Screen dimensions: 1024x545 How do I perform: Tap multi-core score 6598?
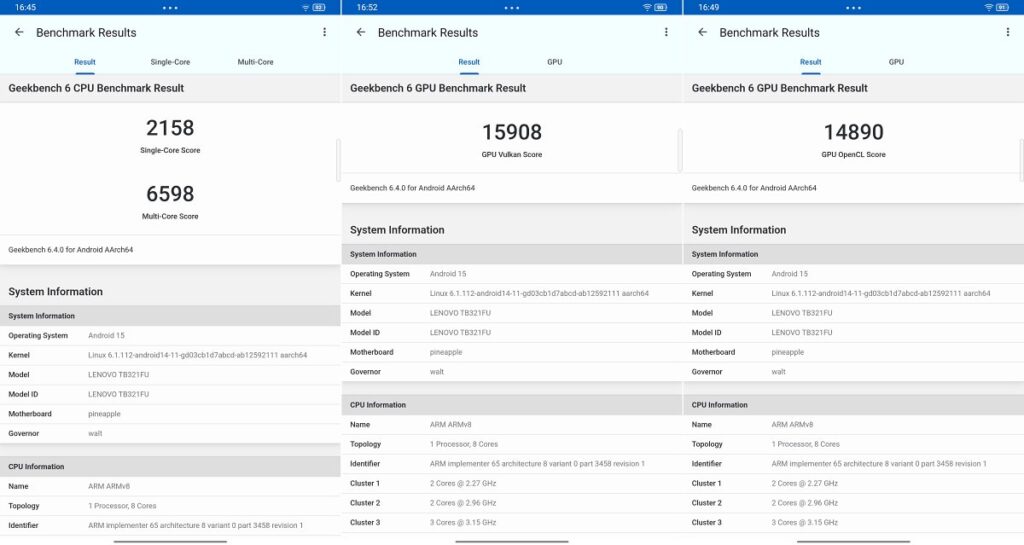170,194
